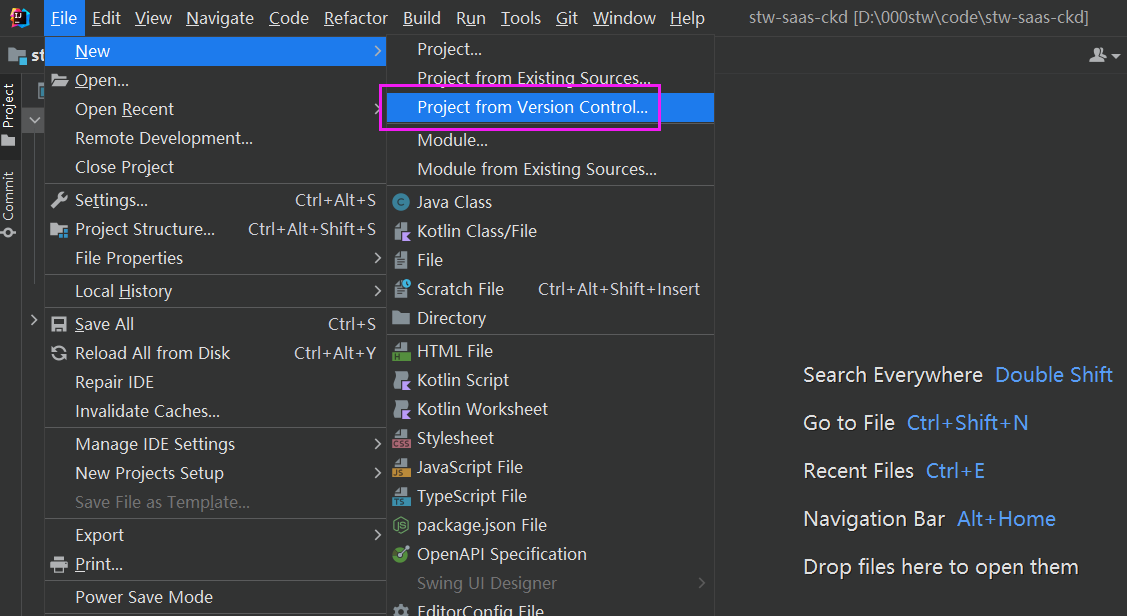Expand the Open Recent submenu
Screen dimensions: 1127x616
[125, 109]
